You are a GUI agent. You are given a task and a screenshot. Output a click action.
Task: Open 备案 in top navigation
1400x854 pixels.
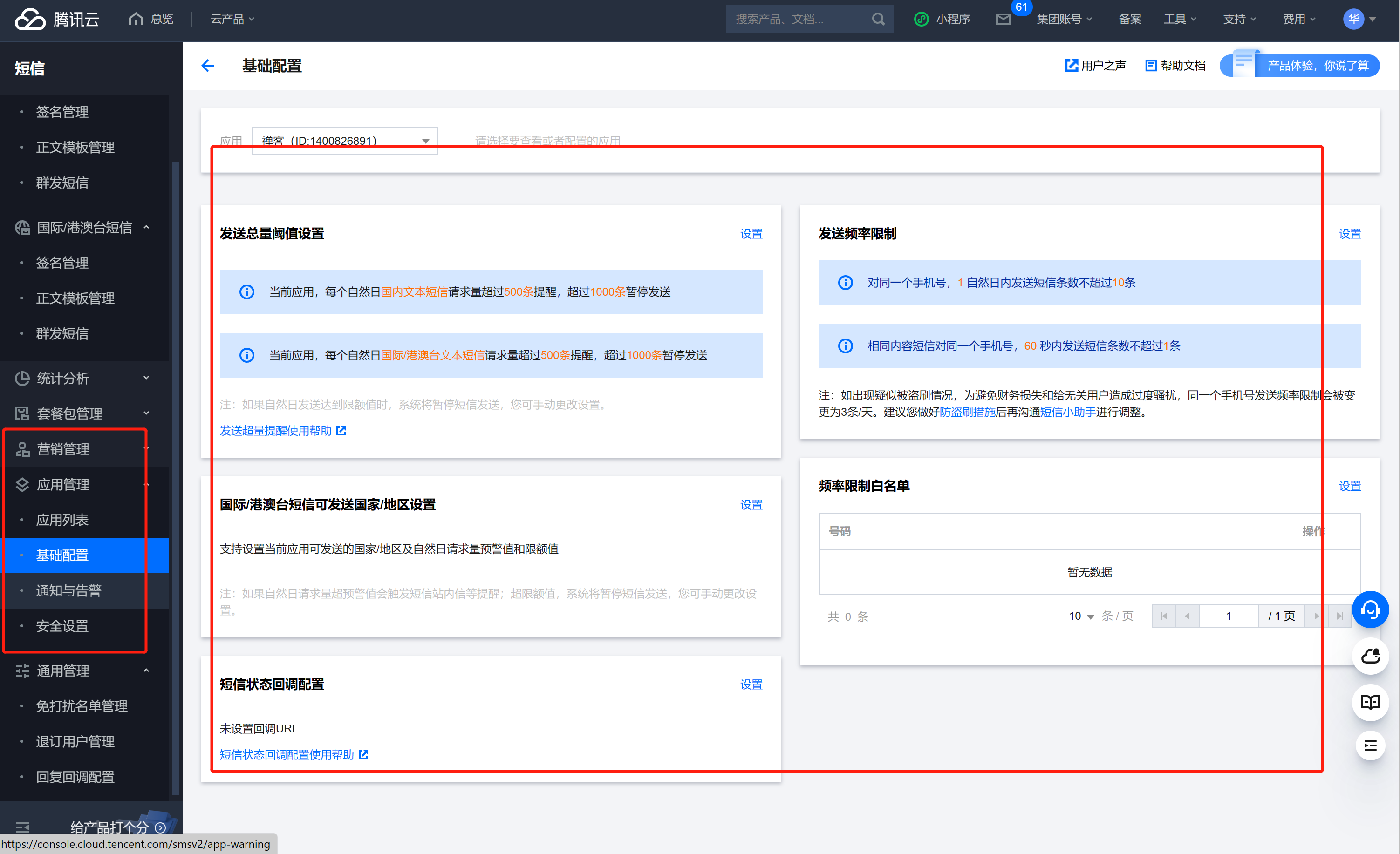1129,19
